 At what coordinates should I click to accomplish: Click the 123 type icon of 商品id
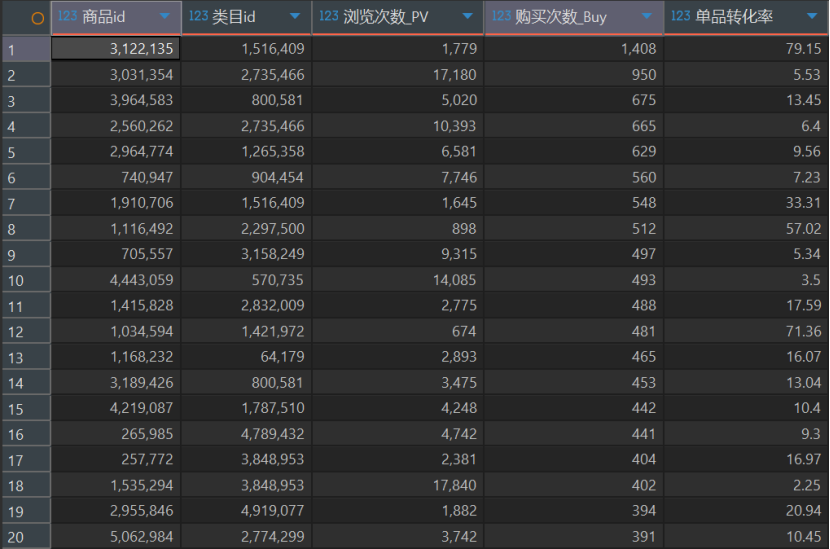tap(67, 16)
